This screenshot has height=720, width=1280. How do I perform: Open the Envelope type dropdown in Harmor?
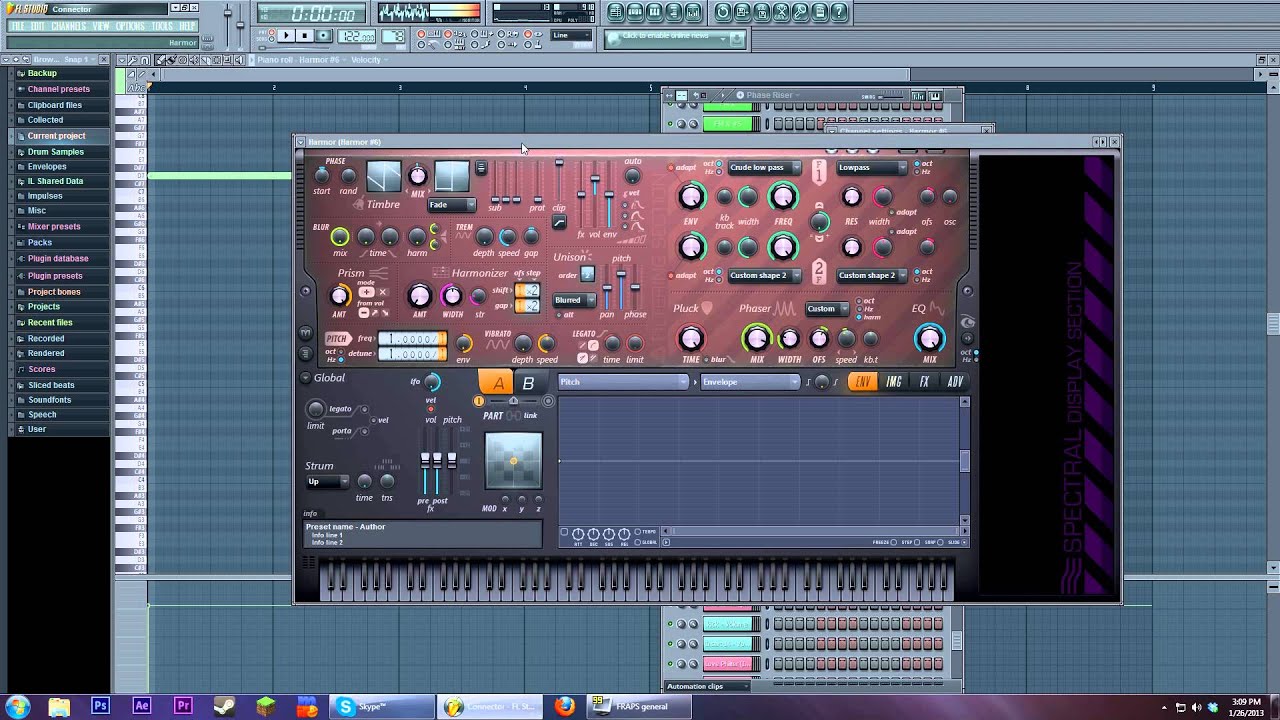point(750,382)
